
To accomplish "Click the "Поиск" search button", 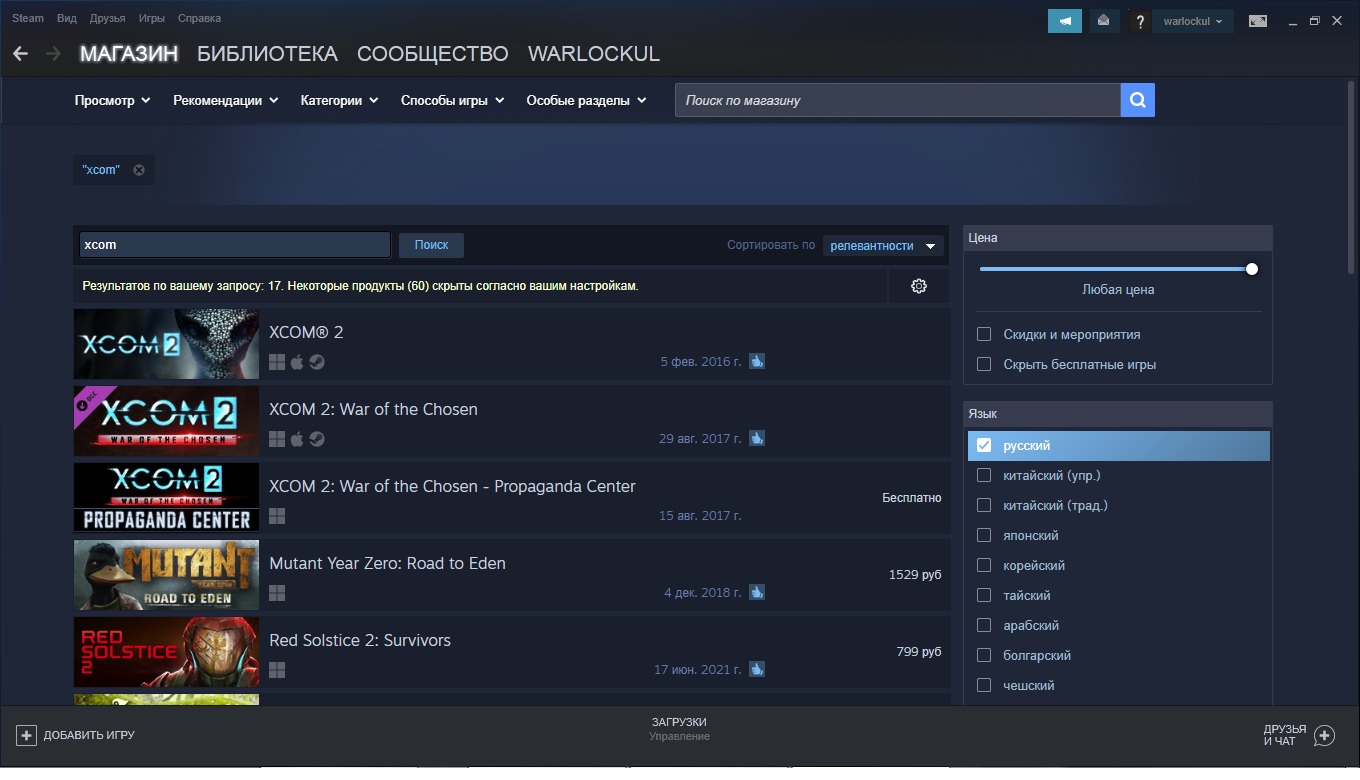I will tap(431, 245).
